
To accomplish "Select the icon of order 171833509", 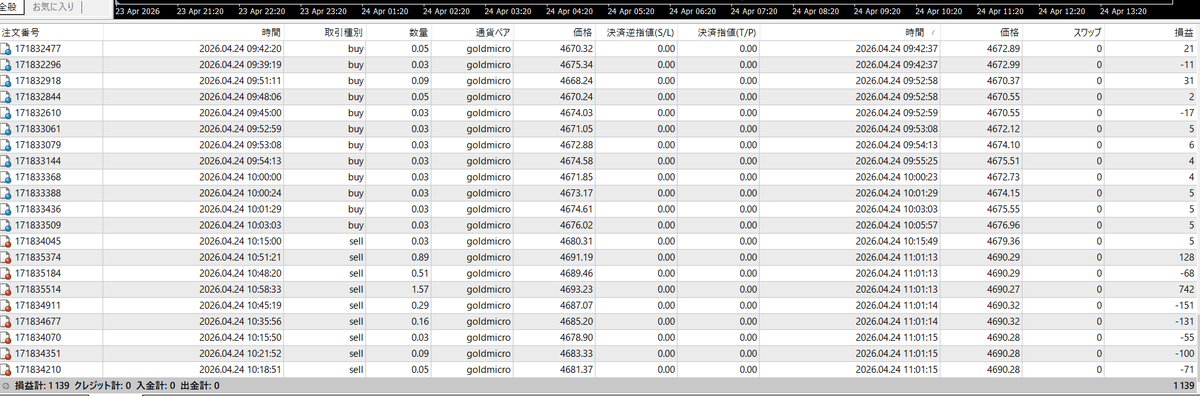I will (x=6, y=225).
